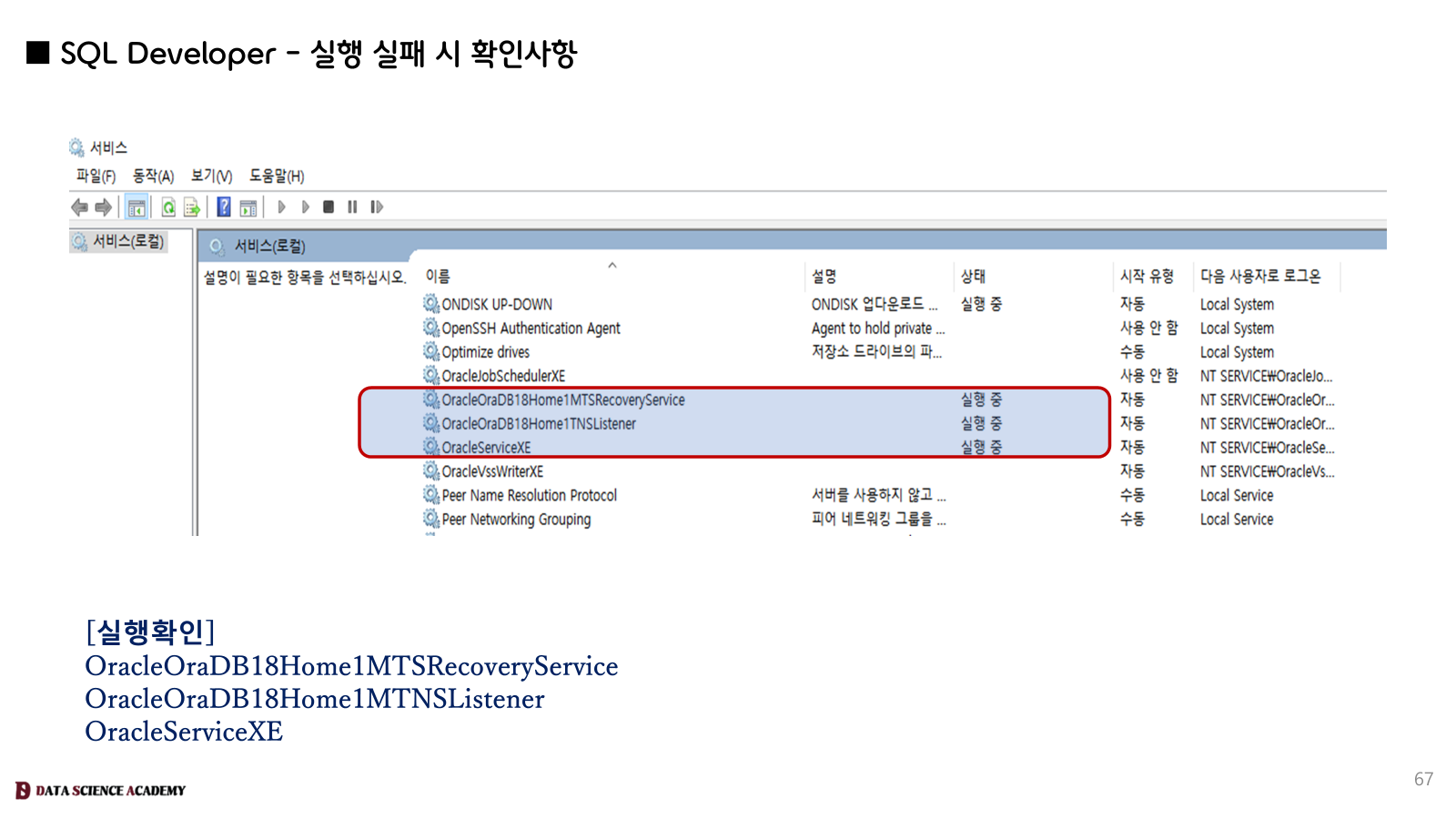Toggle the show/hide console tree icon
This screenshot has height=819, width=1456.
click(136, 207)
